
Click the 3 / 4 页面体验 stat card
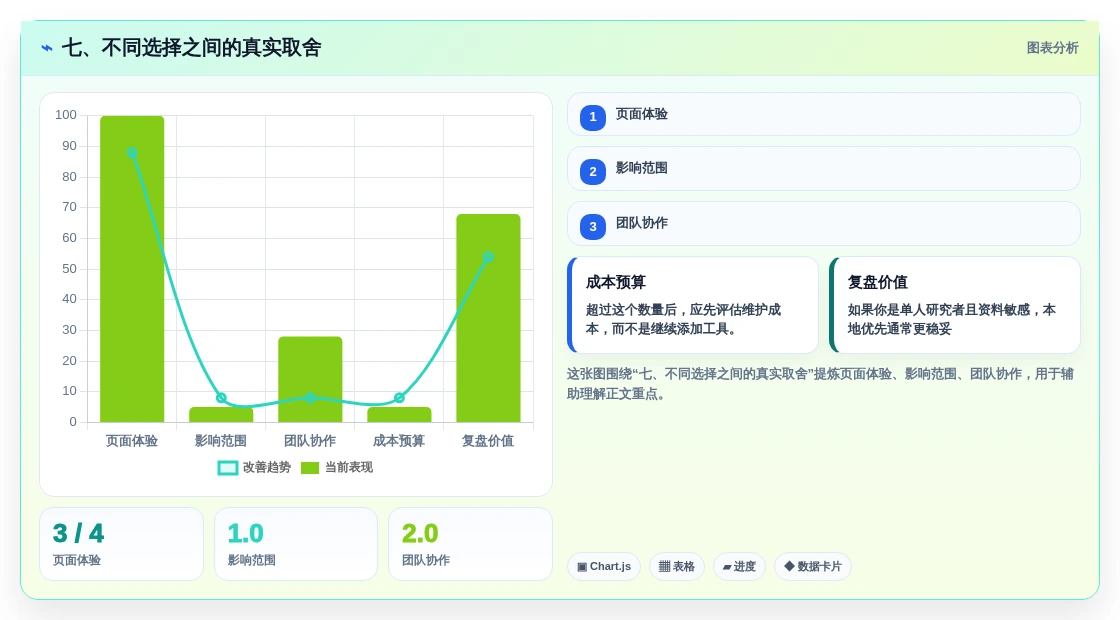(121, 544)
